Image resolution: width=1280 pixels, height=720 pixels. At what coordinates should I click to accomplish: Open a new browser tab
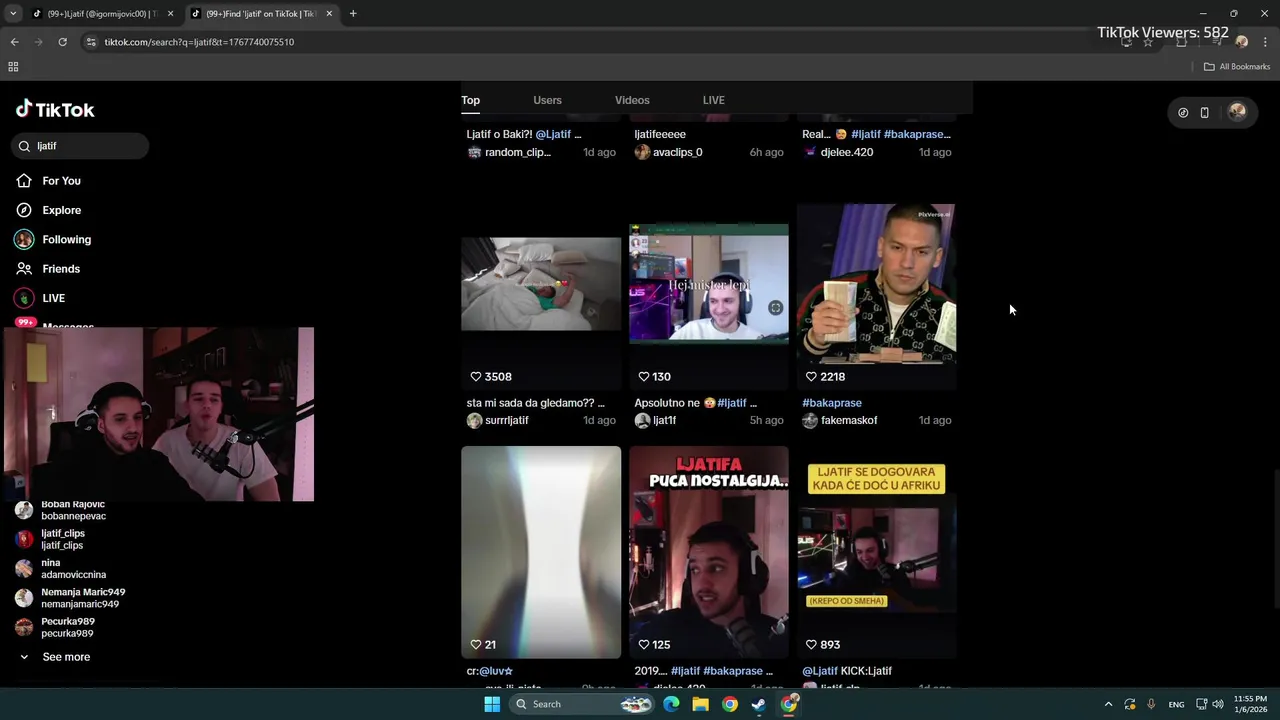tap(353, 14)
